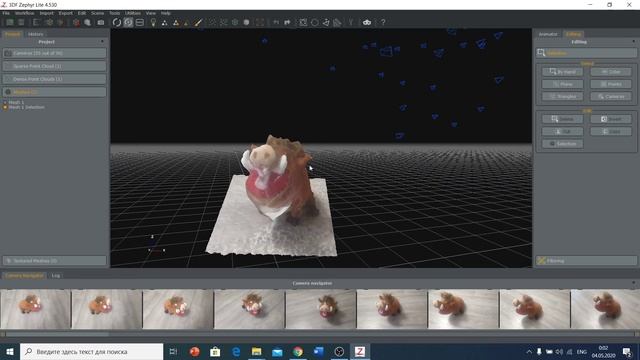The image size is (640, 360).
Task: Click the taskbar clock showing 04.05.2020
Action: click(603, 351)
